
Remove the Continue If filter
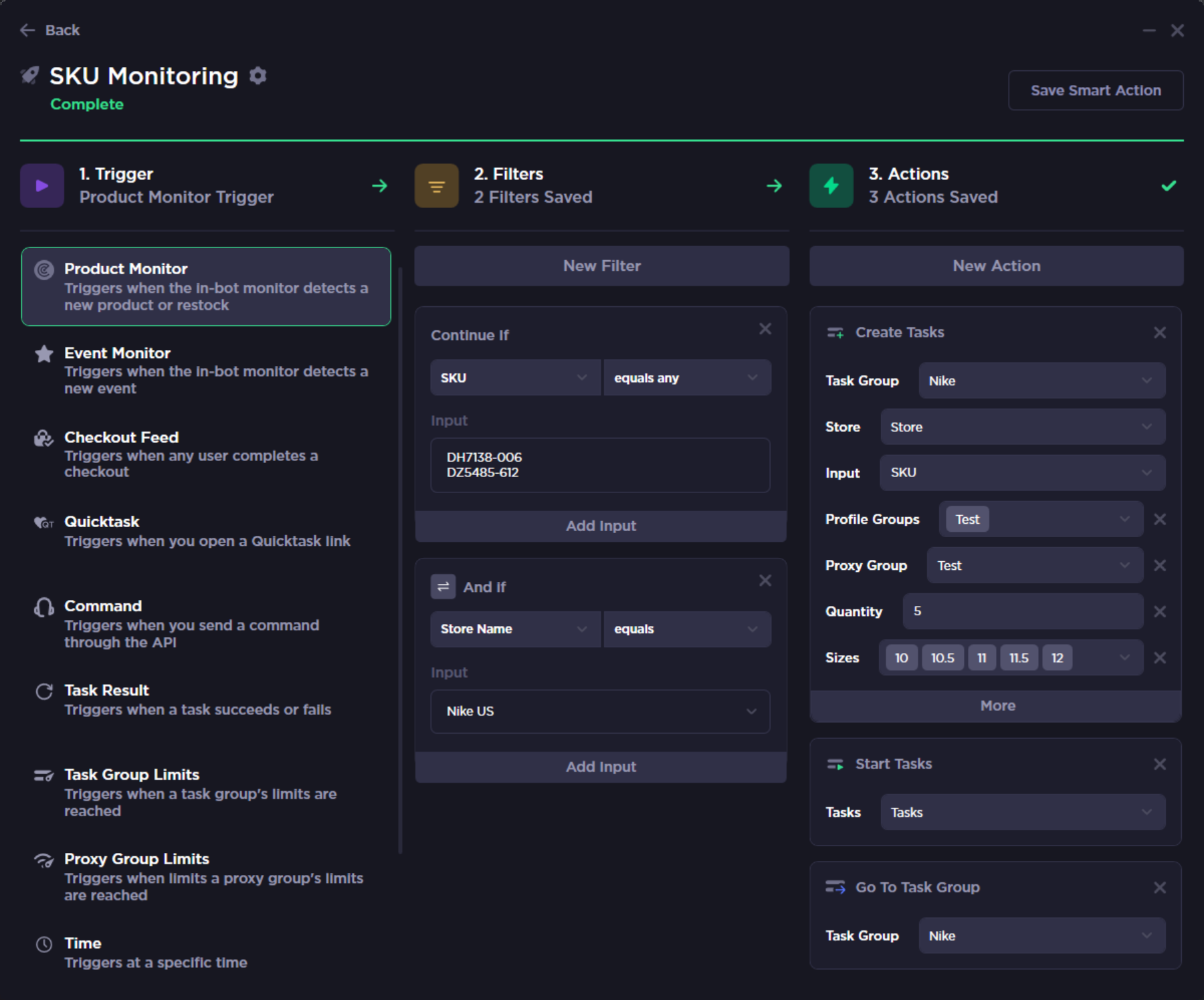765,329
